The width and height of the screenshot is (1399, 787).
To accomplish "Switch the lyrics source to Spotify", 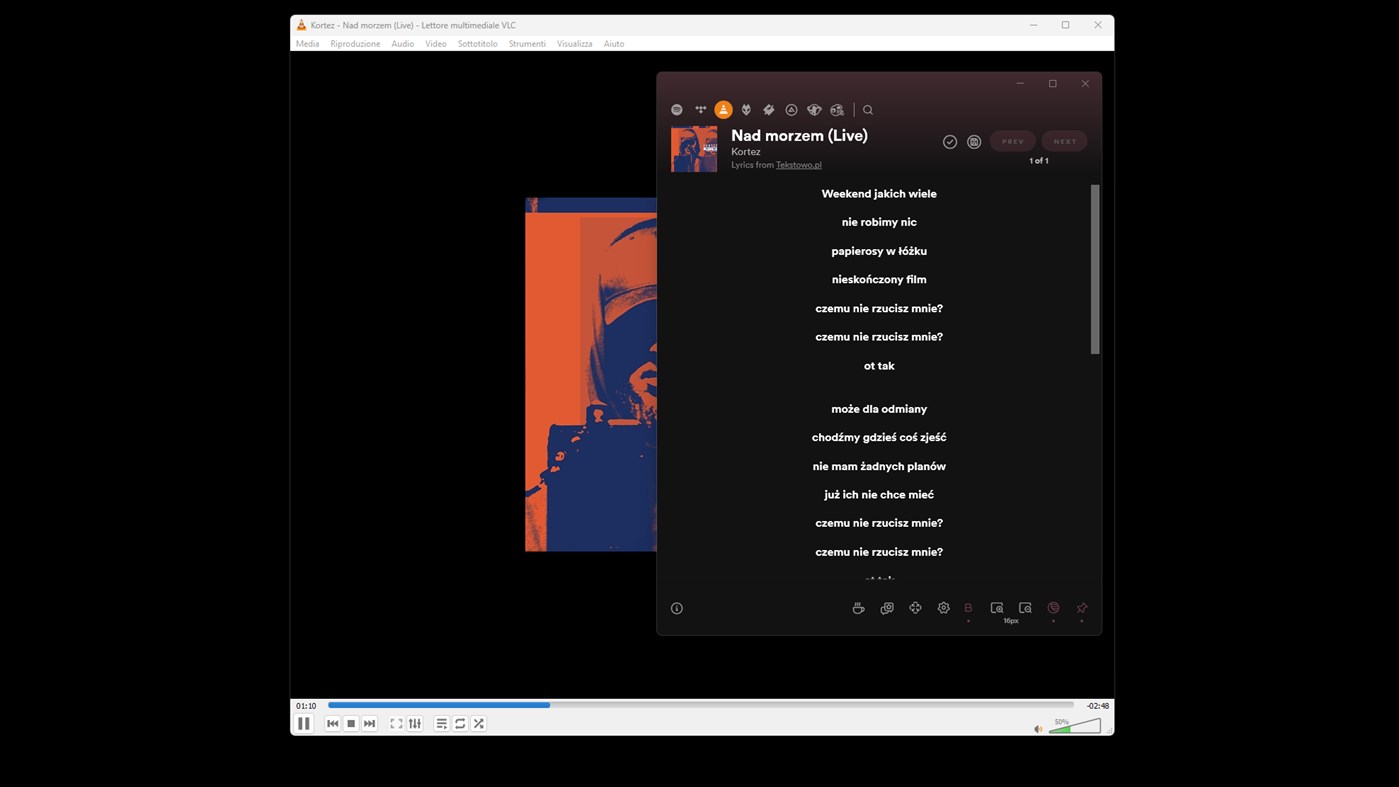I will tap(676, 109).
